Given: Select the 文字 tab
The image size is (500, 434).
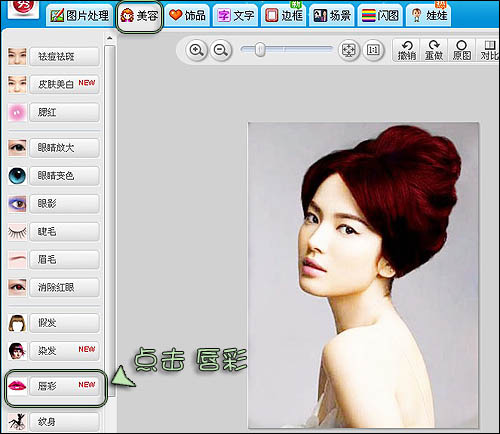Looking at the screenshot, I should click(x=235, y=15).
